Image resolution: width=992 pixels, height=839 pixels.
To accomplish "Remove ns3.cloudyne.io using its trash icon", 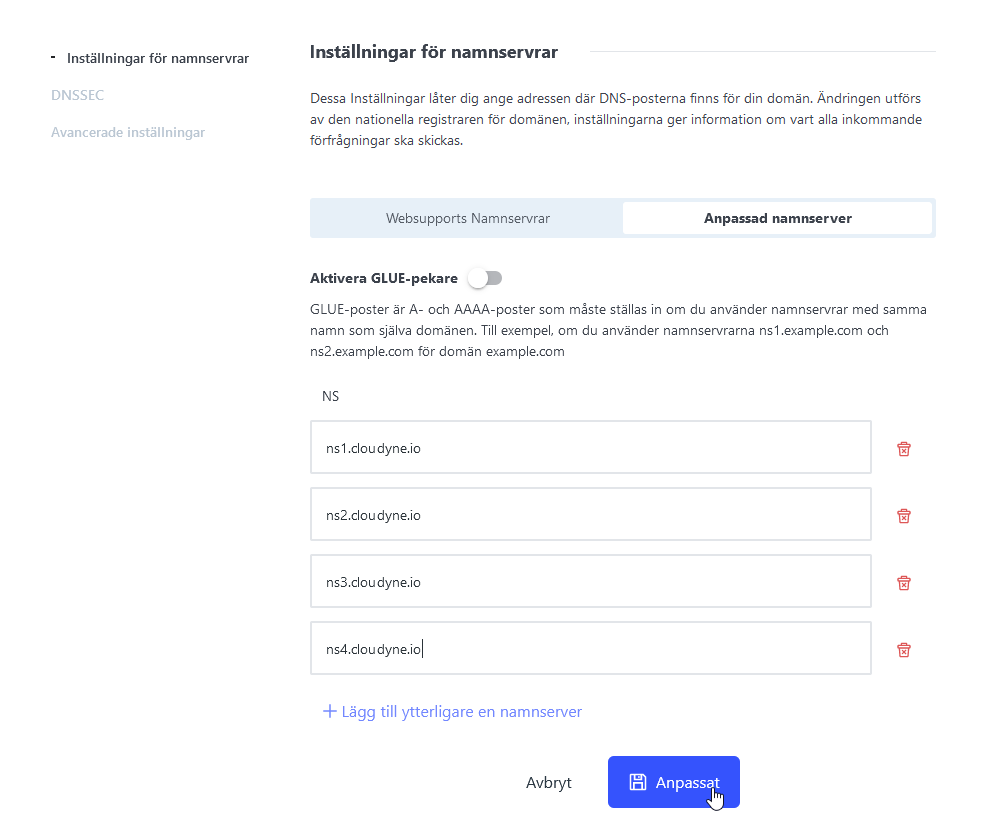I will [x=903, y=583].
